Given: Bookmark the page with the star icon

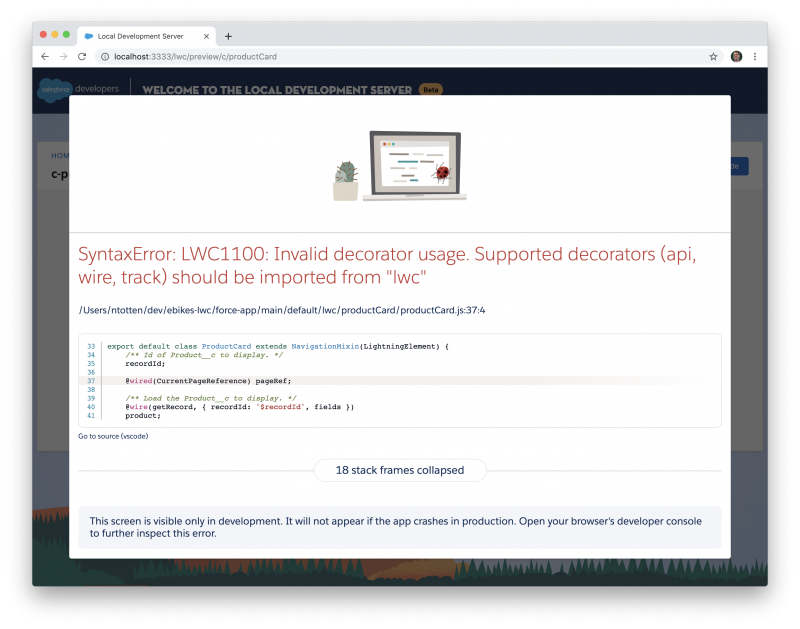Looking at the screenshot, I should (x=713, y=57).
